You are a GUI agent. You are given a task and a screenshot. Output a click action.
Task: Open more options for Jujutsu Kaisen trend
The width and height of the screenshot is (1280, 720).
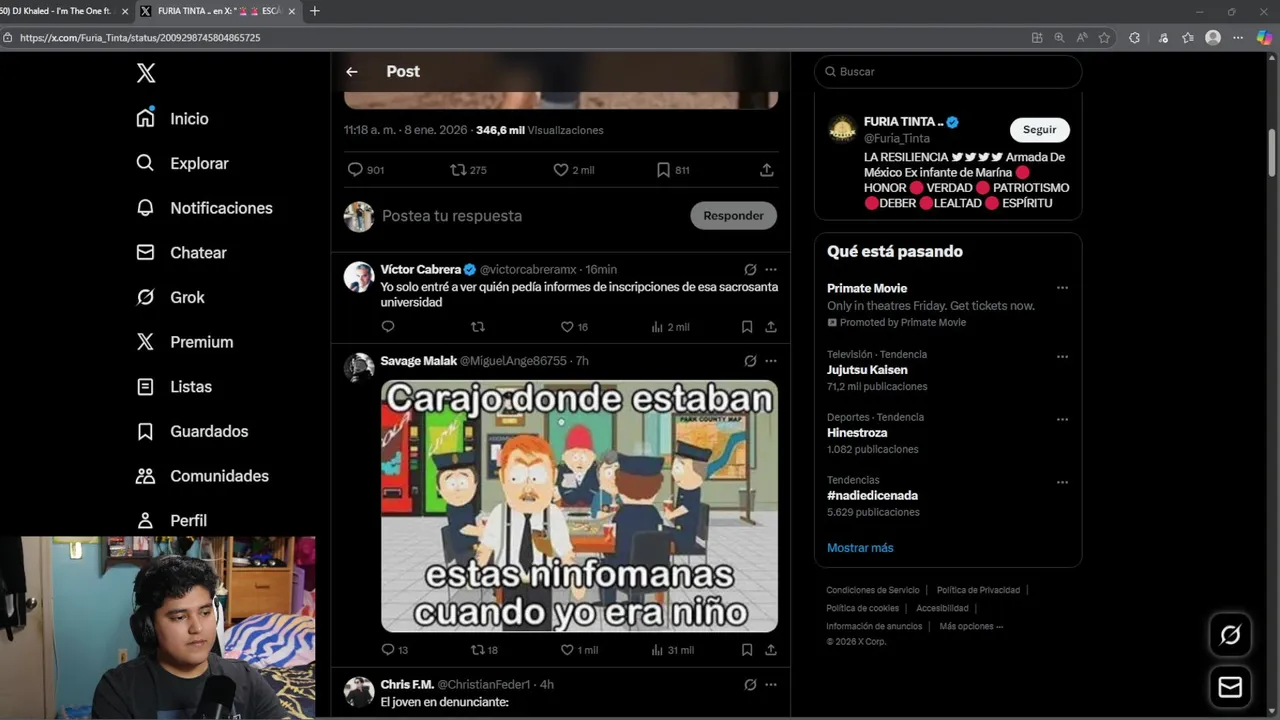[x=1062, y=357]
